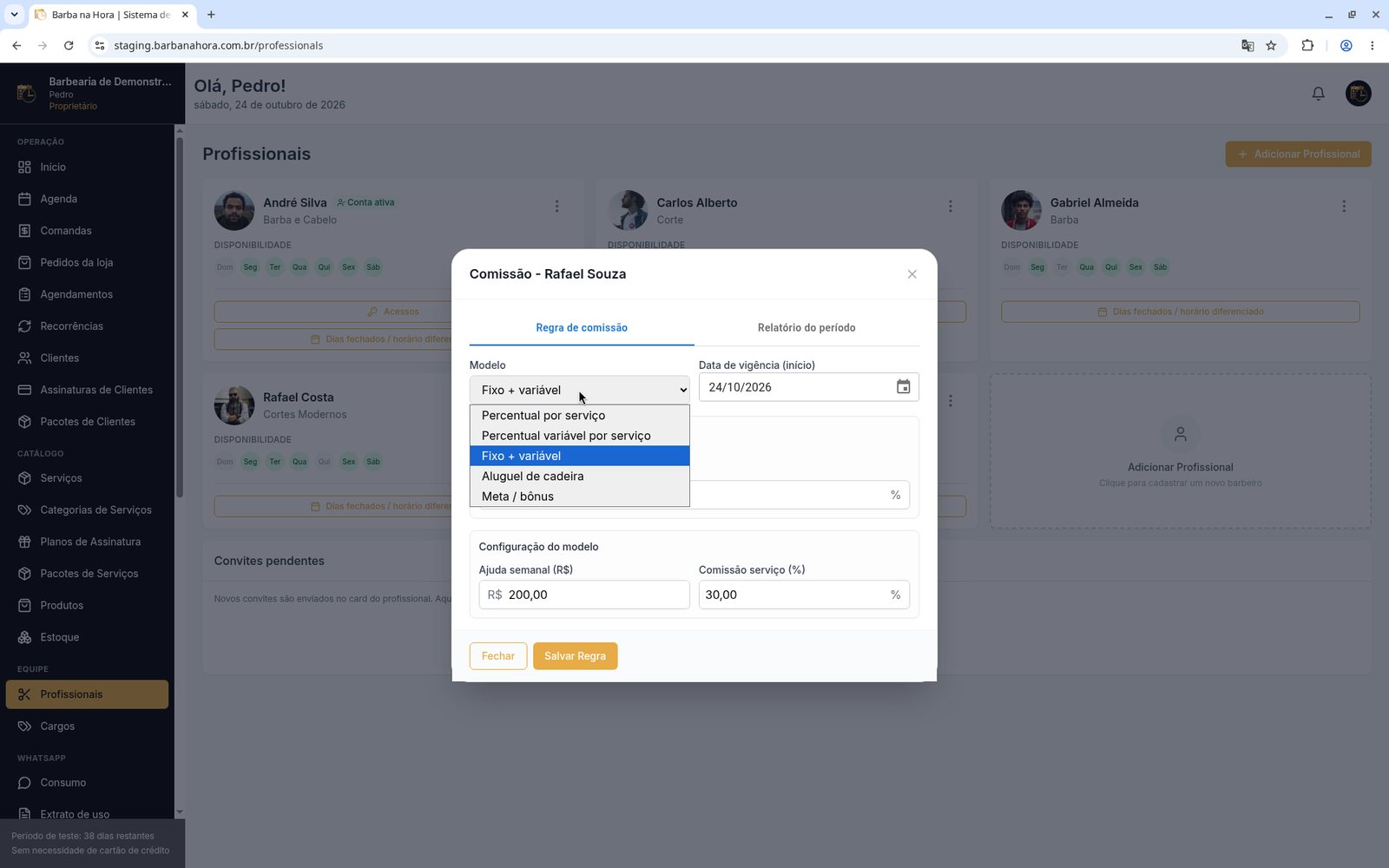
Task: Click the Produtos icon in the sidebar
Action: (24, 605)
